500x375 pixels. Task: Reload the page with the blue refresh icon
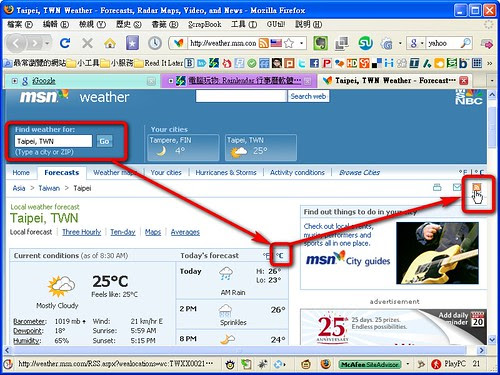pos(65,43)
